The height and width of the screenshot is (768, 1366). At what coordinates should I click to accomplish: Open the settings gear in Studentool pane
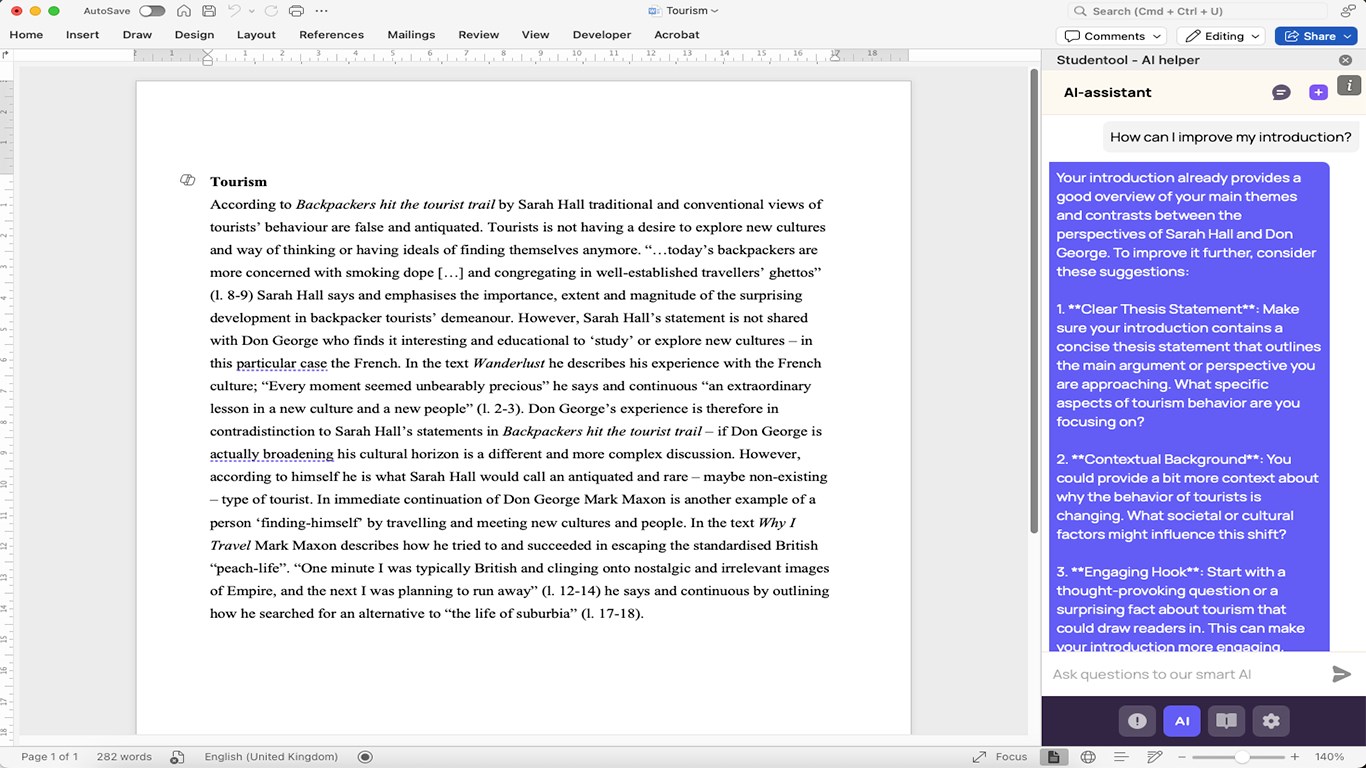pyautogui.click(x=1271, y=721)
